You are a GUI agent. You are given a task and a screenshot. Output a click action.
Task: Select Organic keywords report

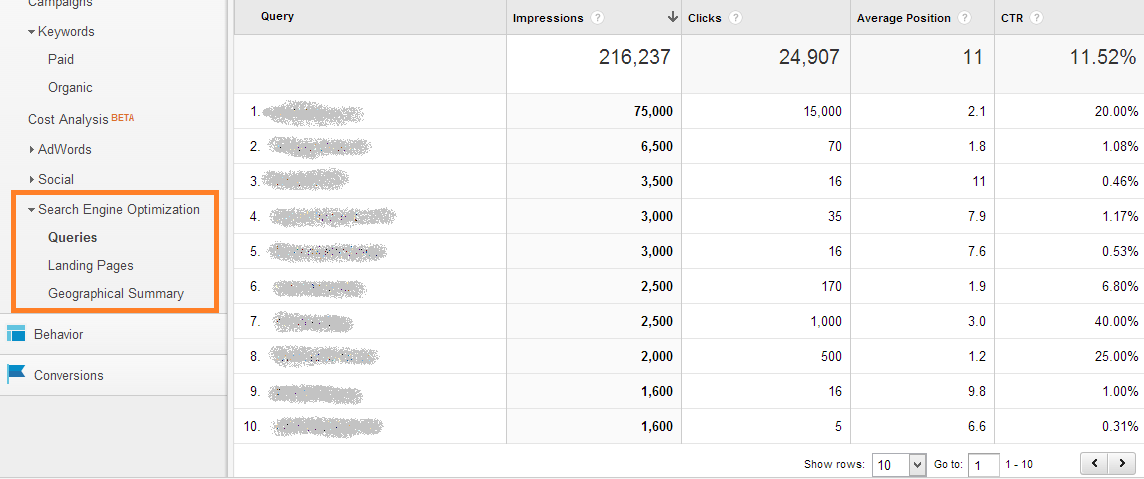coord(70,88)
